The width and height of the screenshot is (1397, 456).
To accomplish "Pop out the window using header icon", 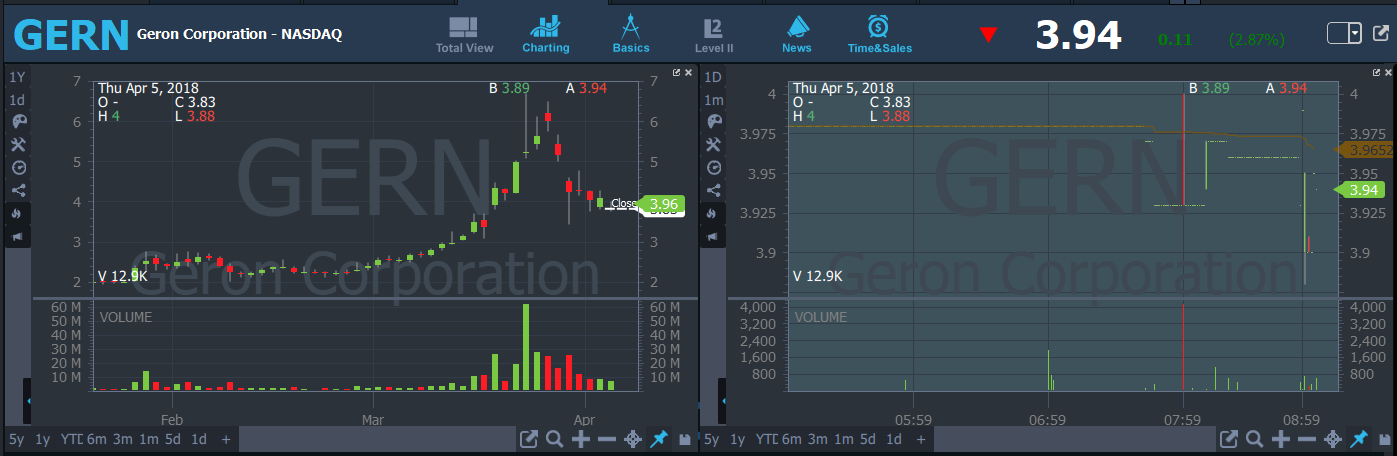I will click(1382, 34).
